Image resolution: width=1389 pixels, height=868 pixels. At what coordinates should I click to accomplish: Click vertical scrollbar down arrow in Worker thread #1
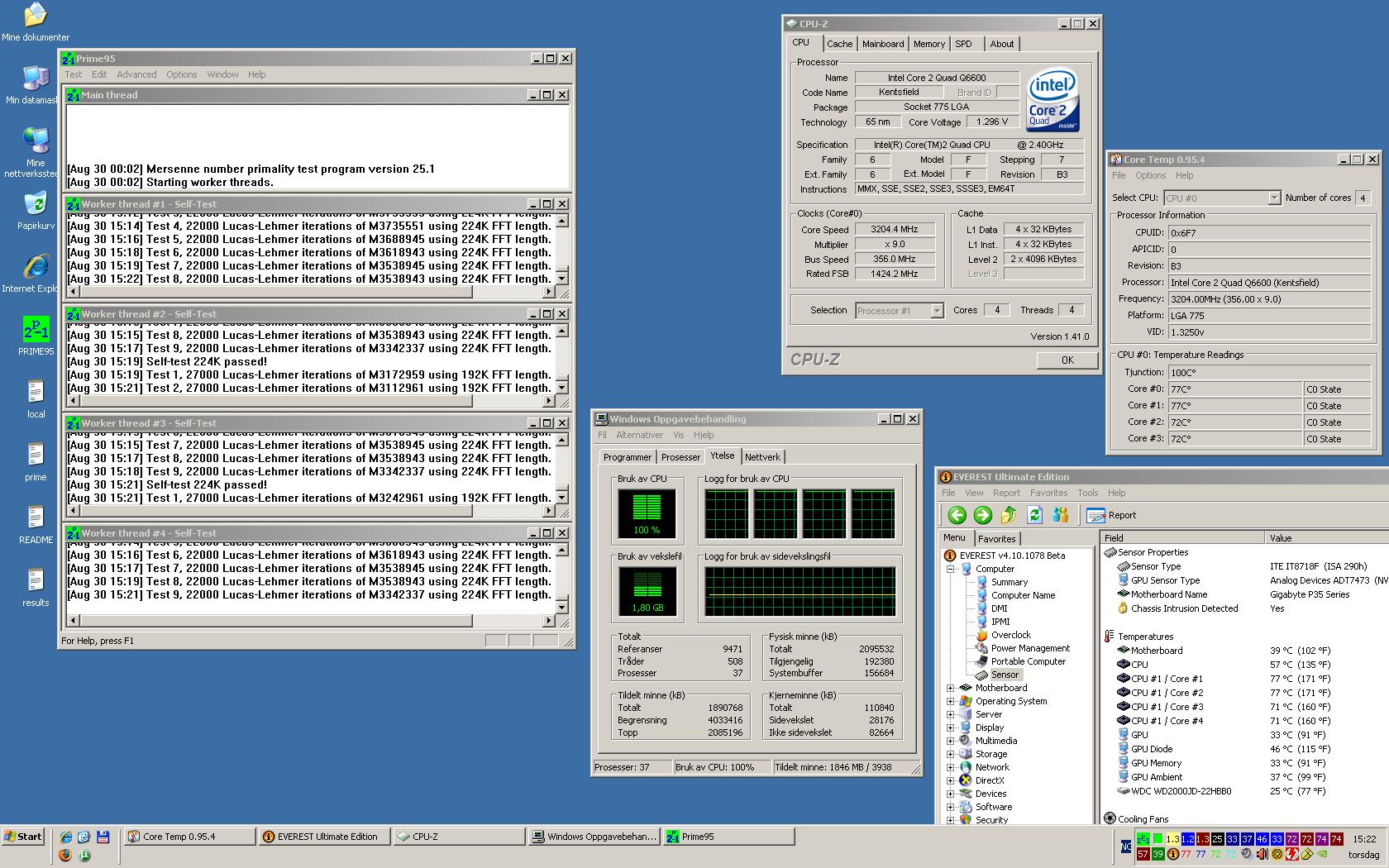pyautogui.click(x=562, y=279)
